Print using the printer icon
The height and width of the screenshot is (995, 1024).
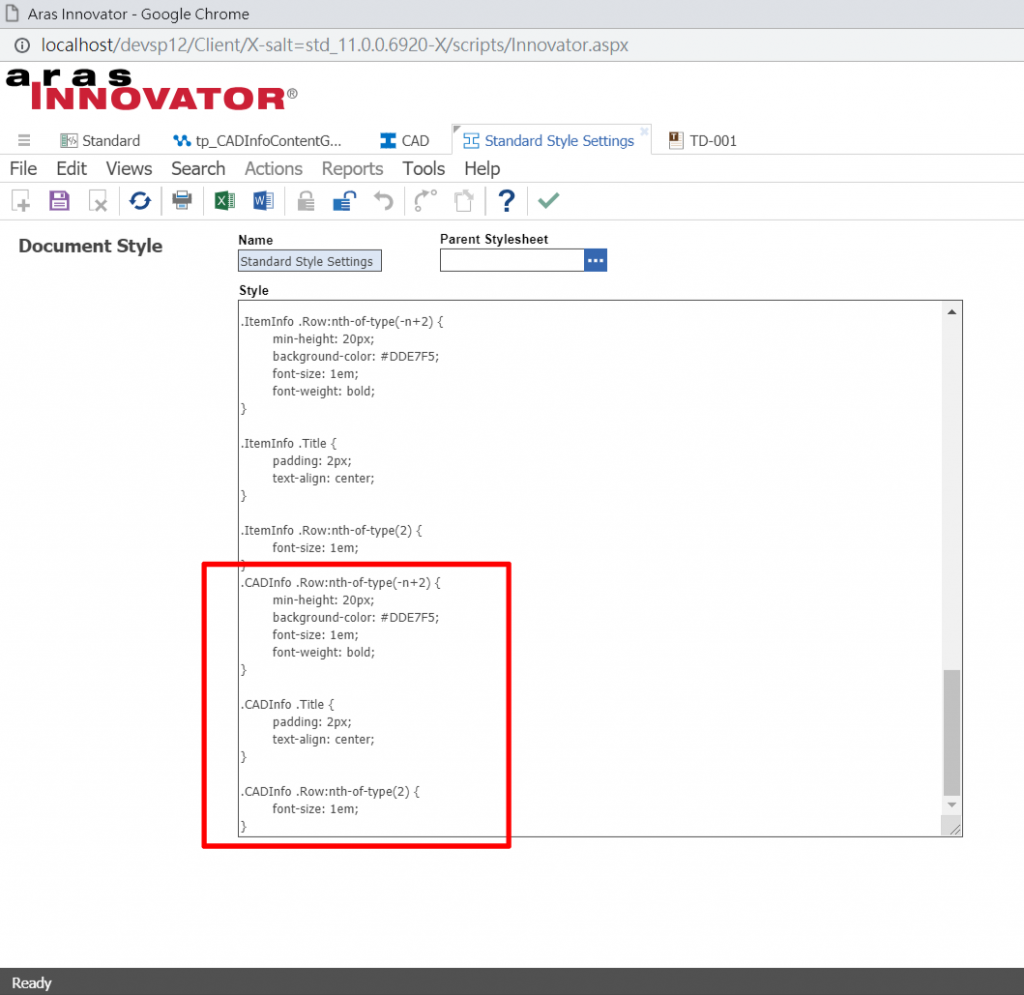[x=182, y=200]
